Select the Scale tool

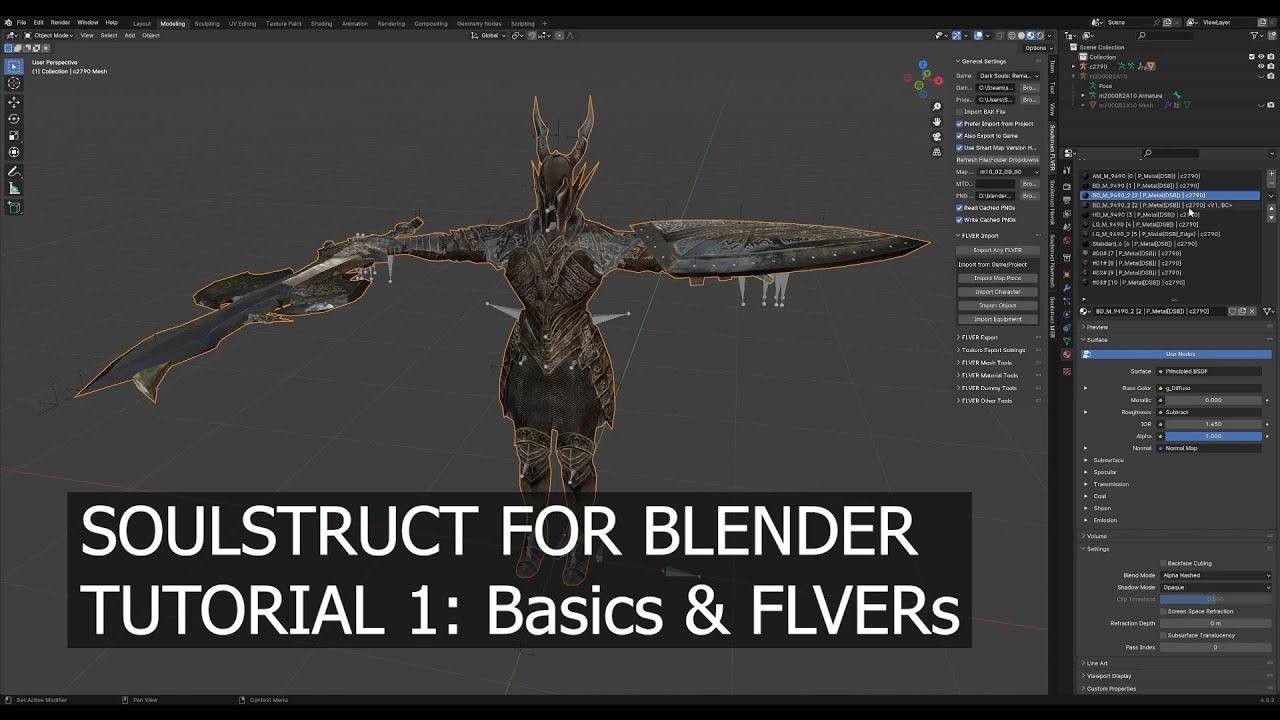[x=14, y=135]
